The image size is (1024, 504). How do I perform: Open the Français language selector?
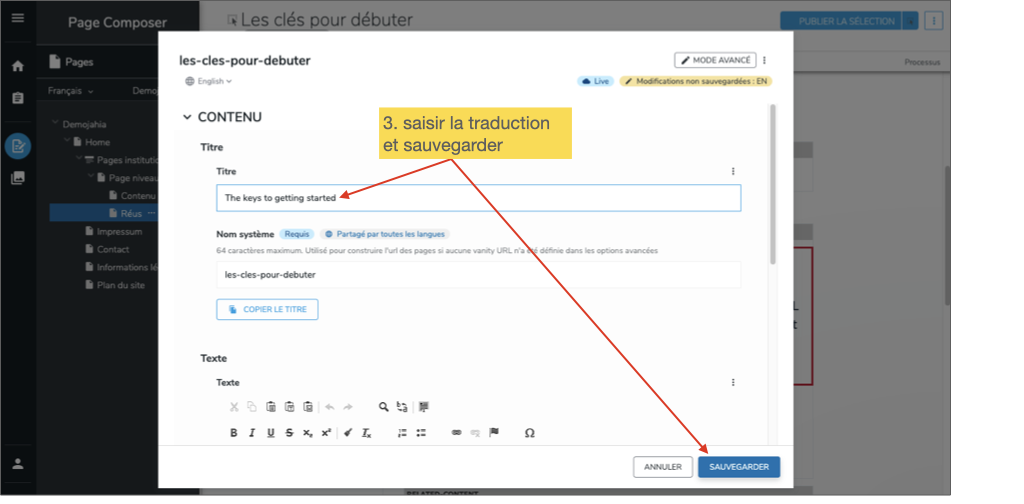70,91
